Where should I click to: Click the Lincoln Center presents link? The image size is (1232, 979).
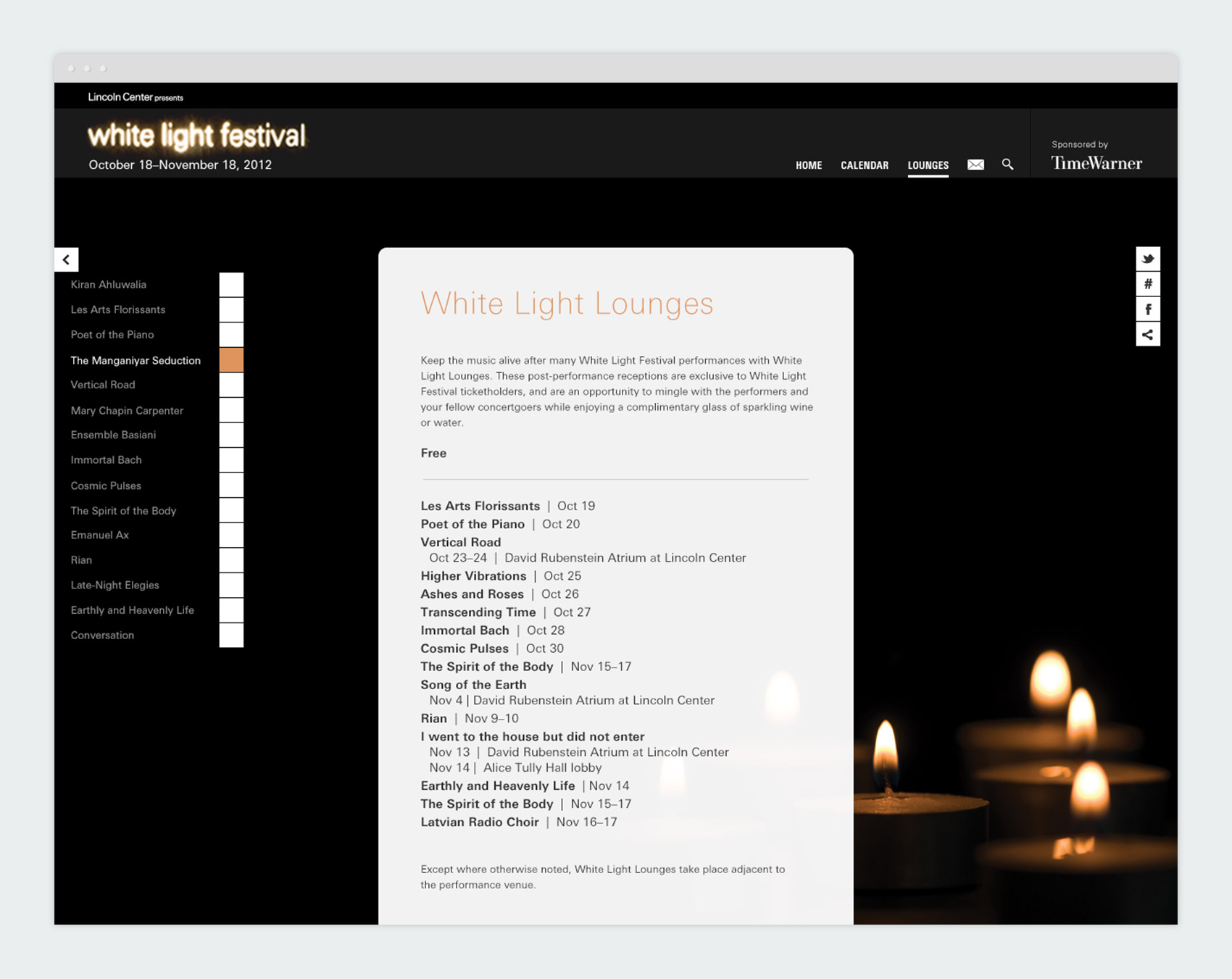click(136, 97)
